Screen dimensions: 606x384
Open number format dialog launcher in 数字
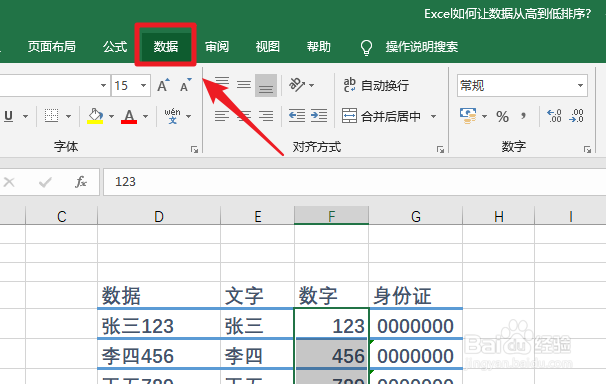[587, 150]
